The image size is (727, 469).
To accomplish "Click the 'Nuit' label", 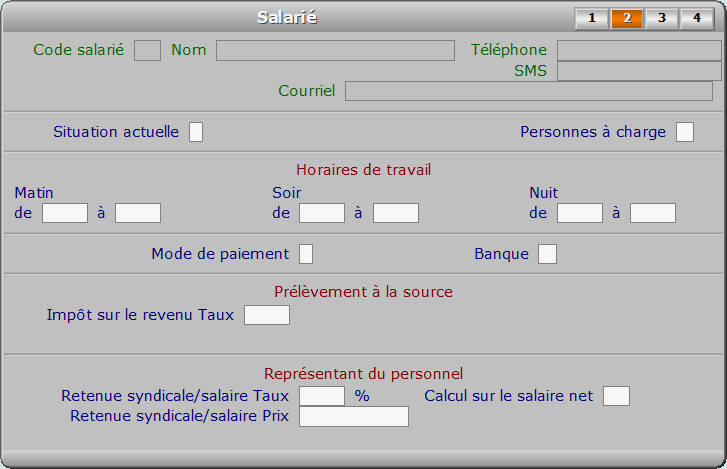I will click(x=544, y=193).
